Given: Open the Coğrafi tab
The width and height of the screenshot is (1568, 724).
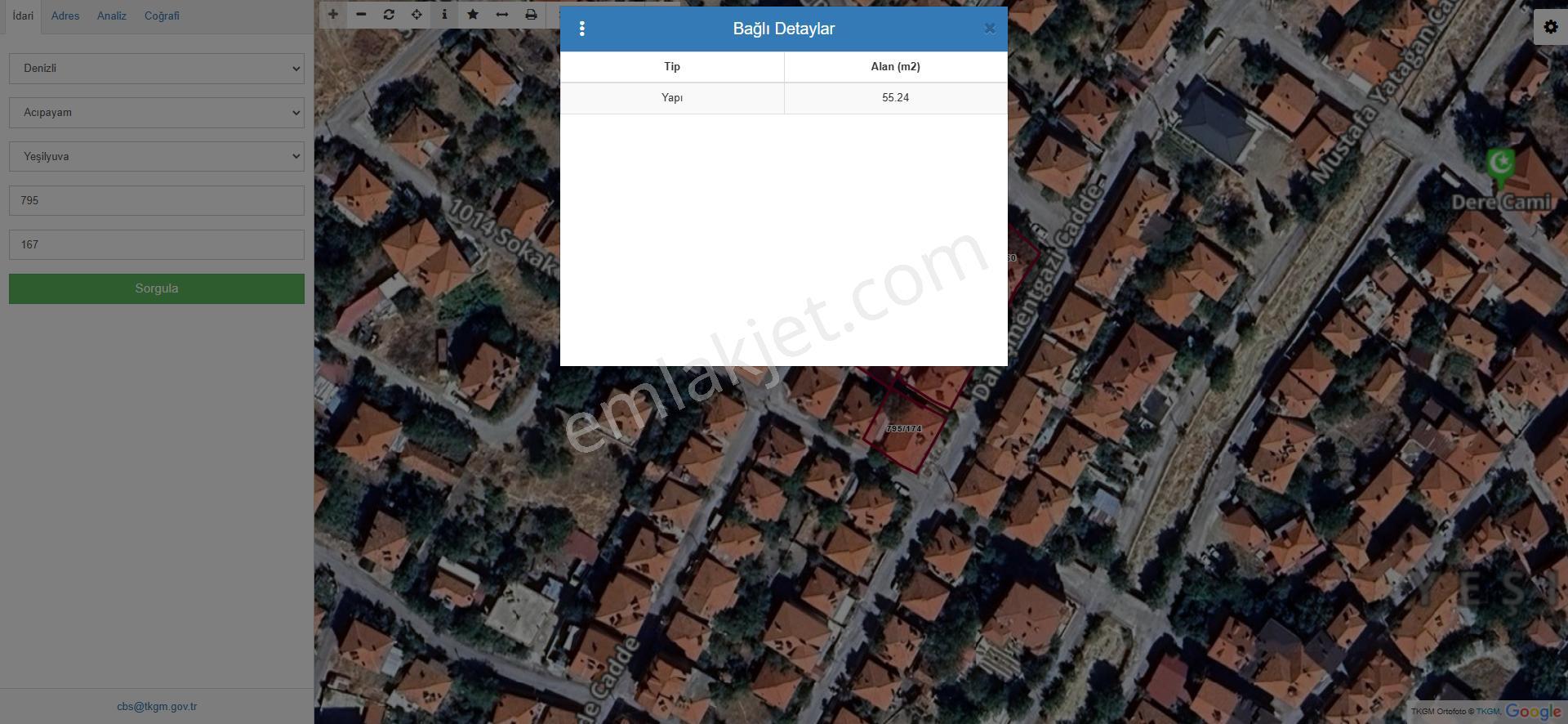Looking at the screenshot, I should [x=162, y=16].
